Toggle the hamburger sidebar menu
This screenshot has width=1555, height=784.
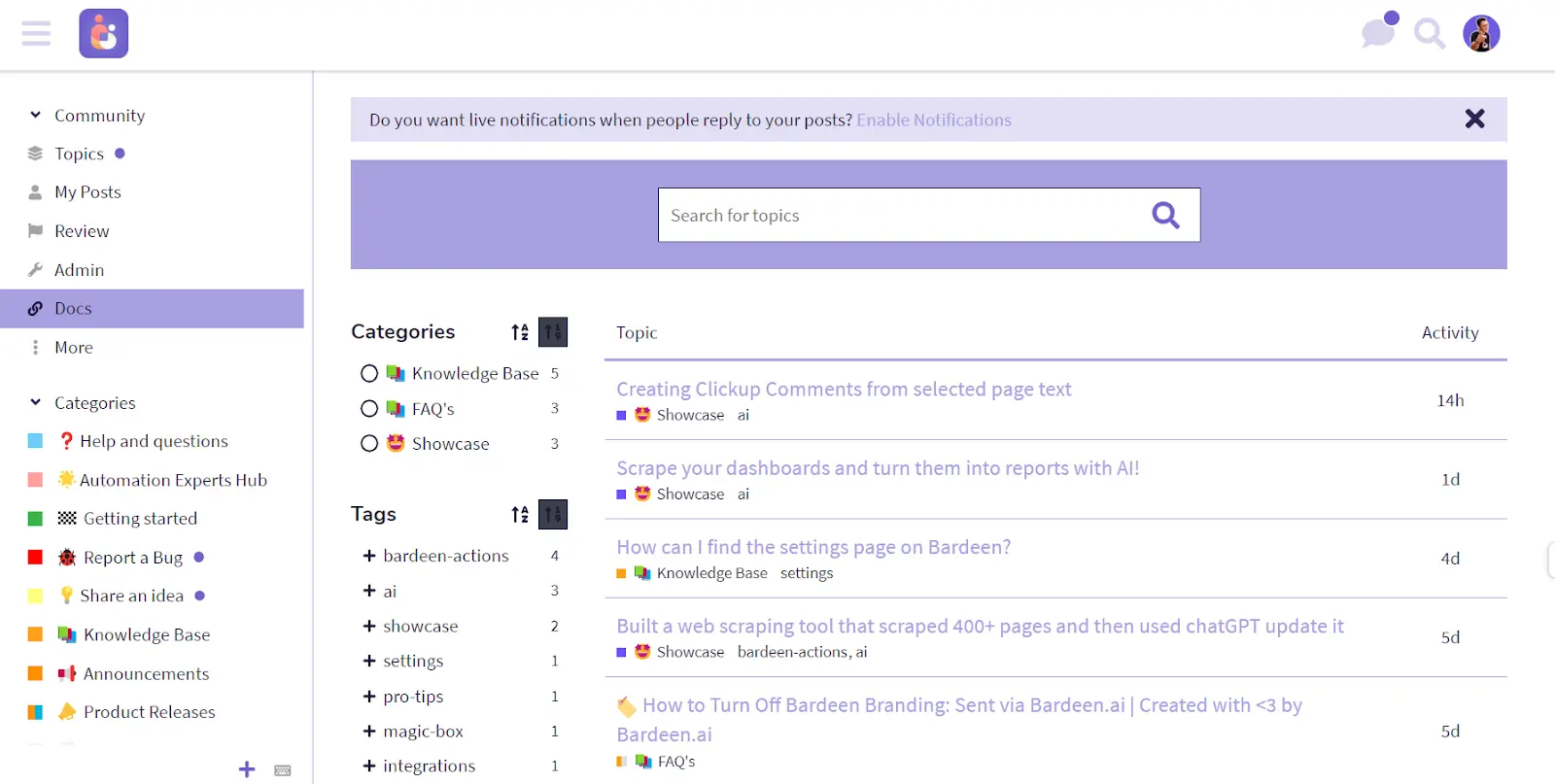click(36, 34)
